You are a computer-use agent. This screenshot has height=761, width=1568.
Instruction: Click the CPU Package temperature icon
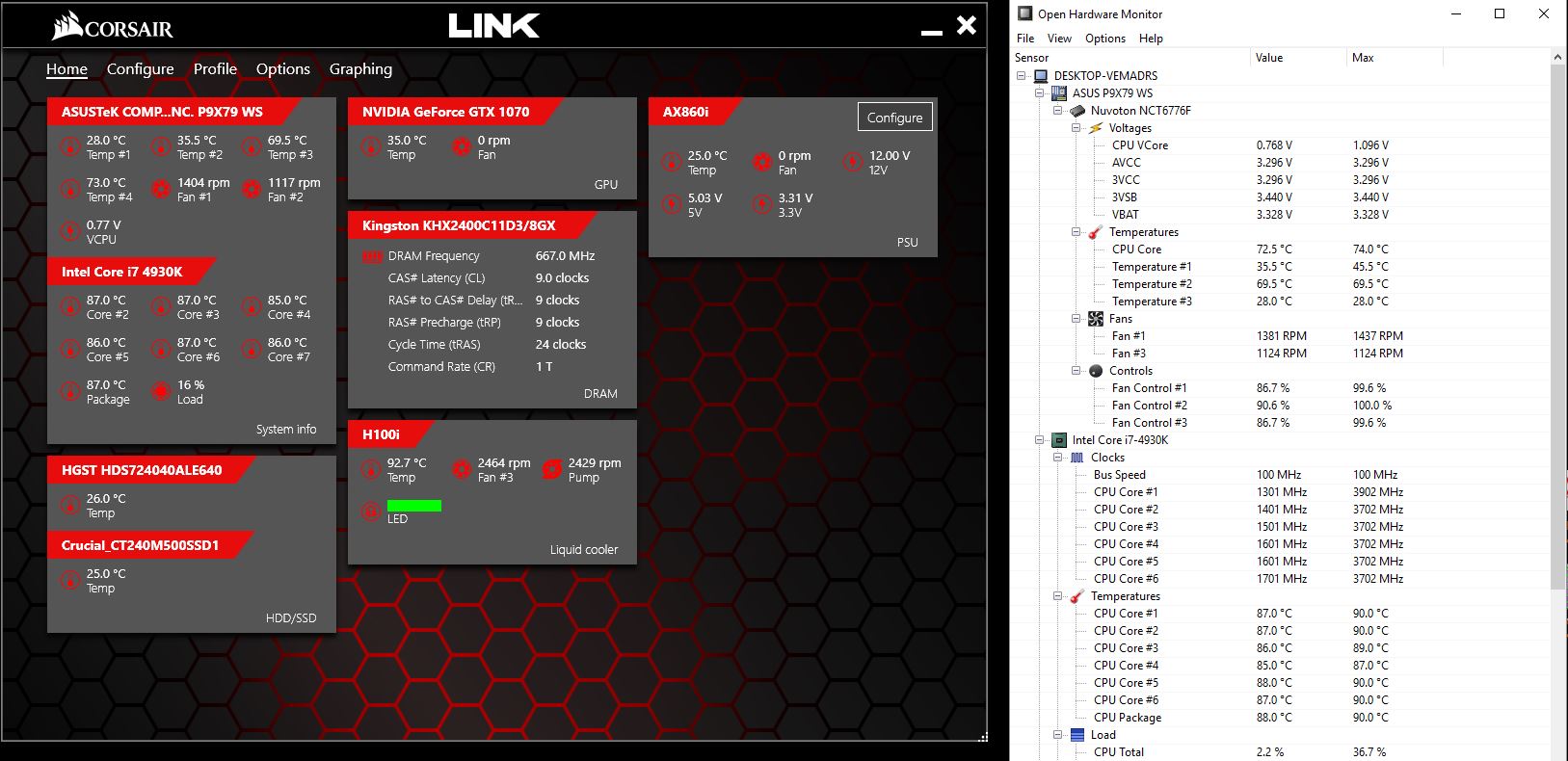(x=70, y=391)
